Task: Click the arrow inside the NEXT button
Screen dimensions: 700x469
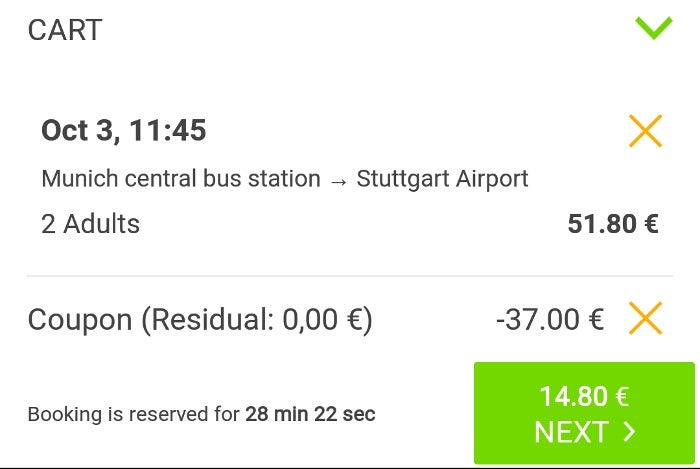Action: (629, 432)
